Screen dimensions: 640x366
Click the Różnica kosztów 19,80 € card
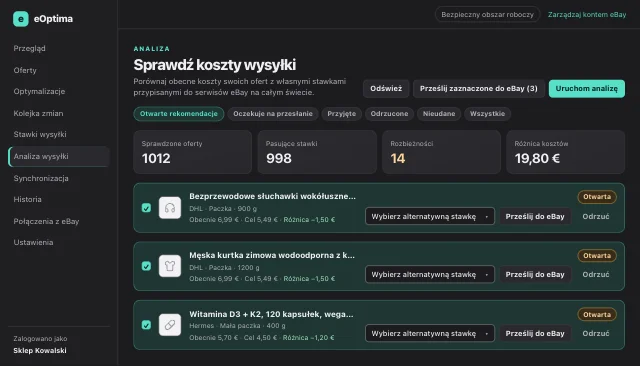coord(565,152)
